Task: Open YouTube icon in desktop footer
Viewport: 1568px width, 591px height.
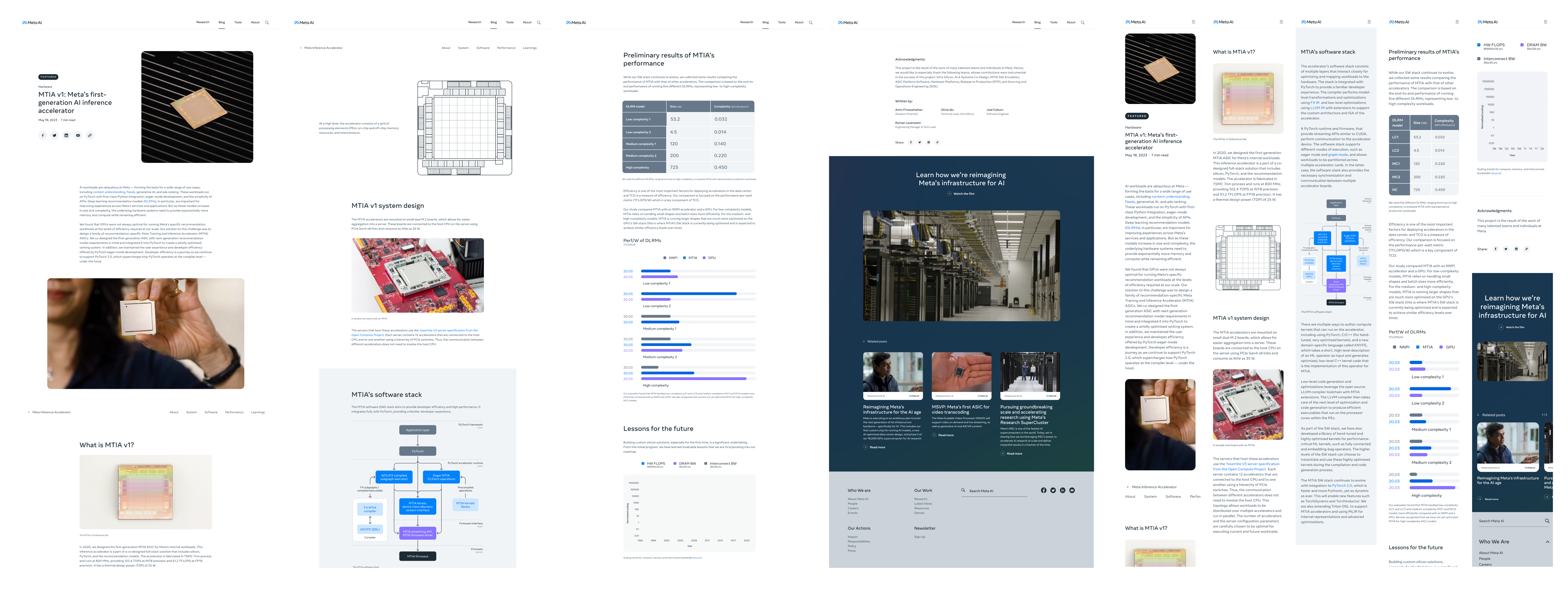Action: pyautogui.click(x=1072, y=490)
